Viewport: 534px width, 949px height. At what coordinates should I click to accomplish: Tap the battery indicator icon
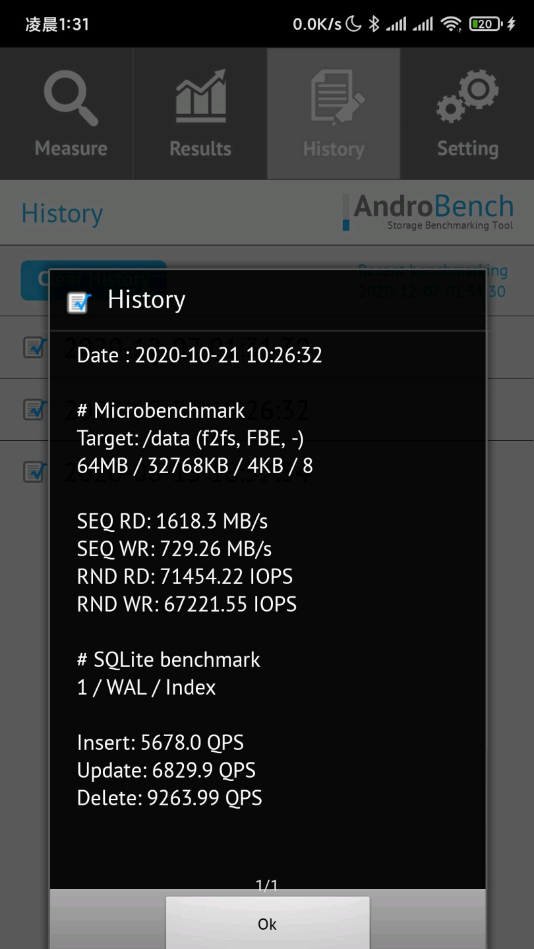[486, 24]
